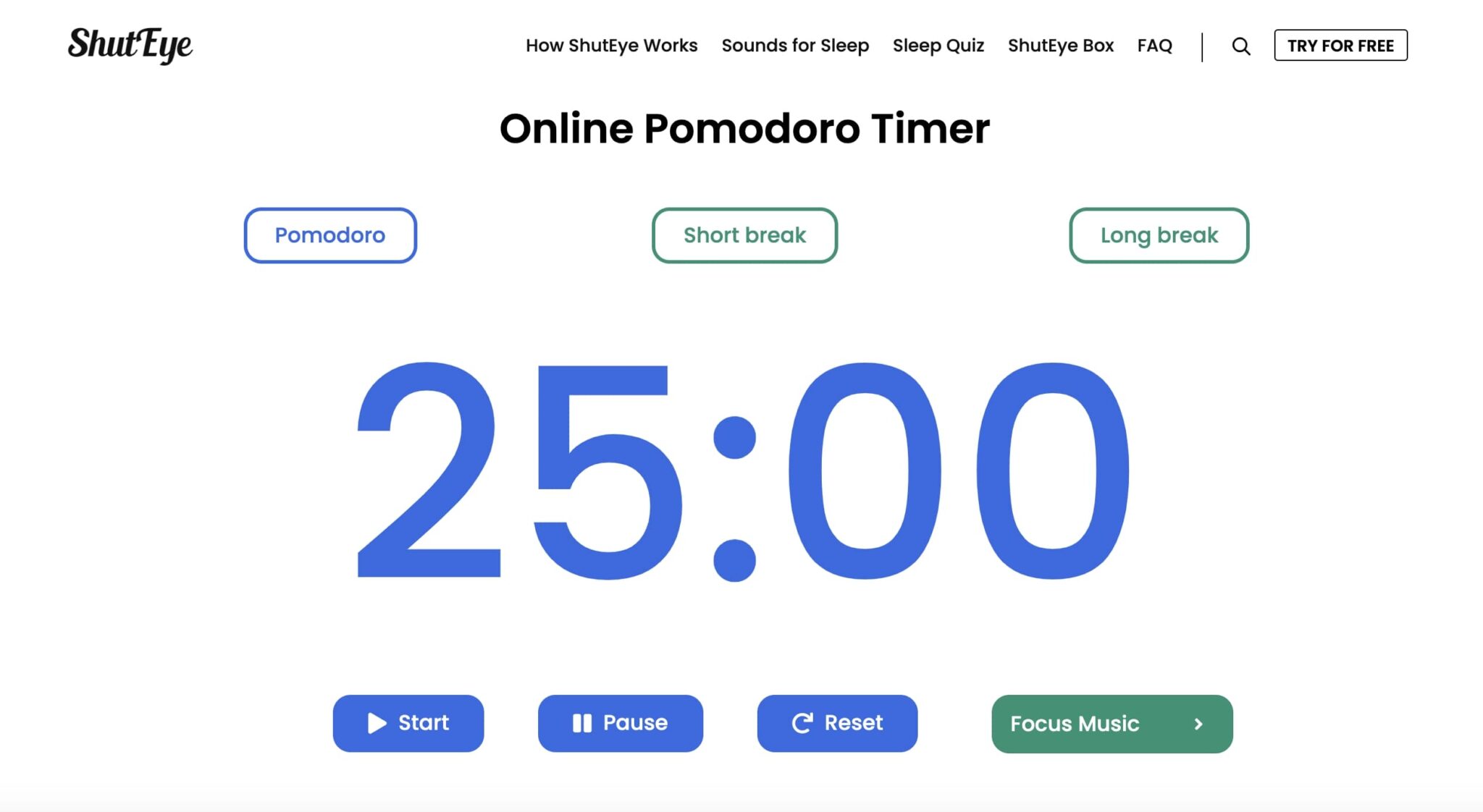Open the FAQ menu item
1483x812 pixels.
click(x=1155, y=45)
